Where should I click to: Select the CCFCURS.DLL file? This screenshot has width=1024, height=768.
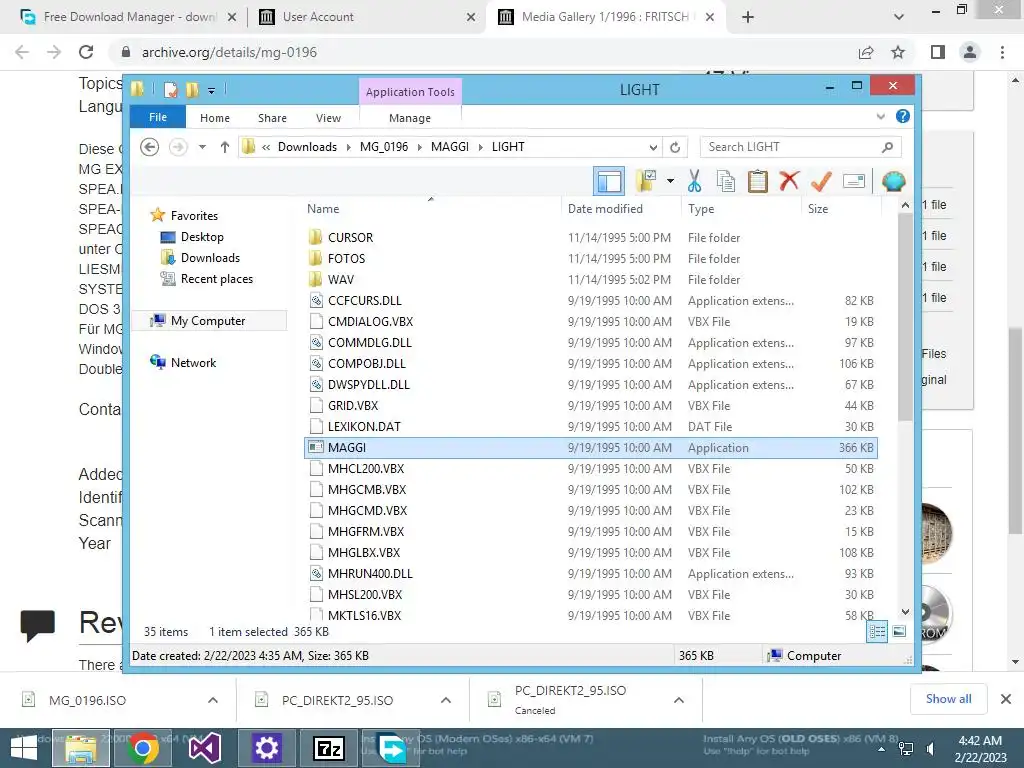[590, 300]
